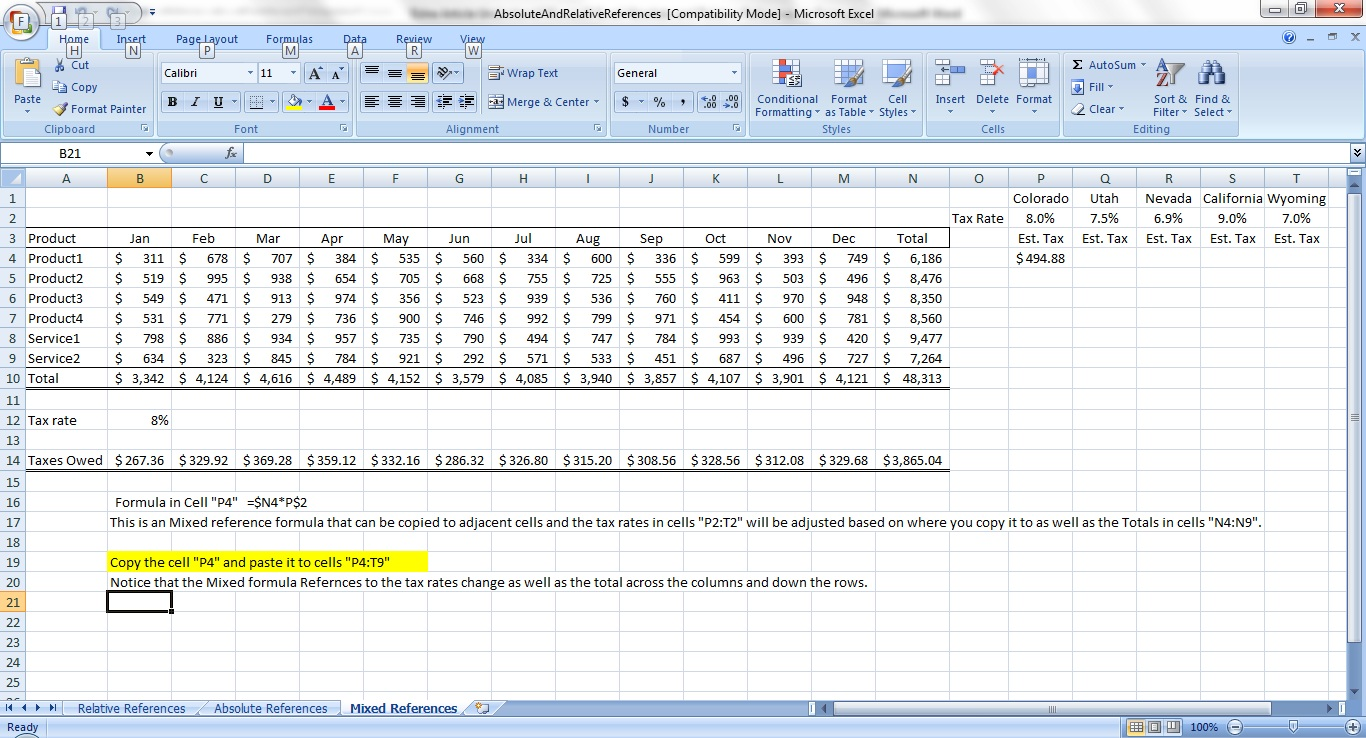Image resolution: width=1366 pixels, height=738 pixels.
Task: Open the Page Layout ribbon tab
Action: [x=207, y=39]
